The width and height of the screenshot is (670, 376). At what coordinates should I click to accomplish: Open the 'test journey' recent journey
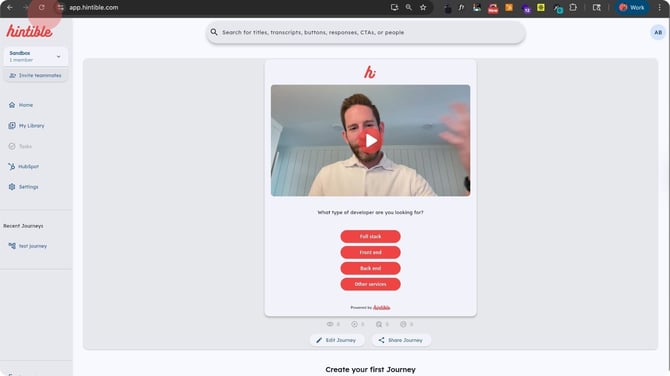tap(28, 246)
